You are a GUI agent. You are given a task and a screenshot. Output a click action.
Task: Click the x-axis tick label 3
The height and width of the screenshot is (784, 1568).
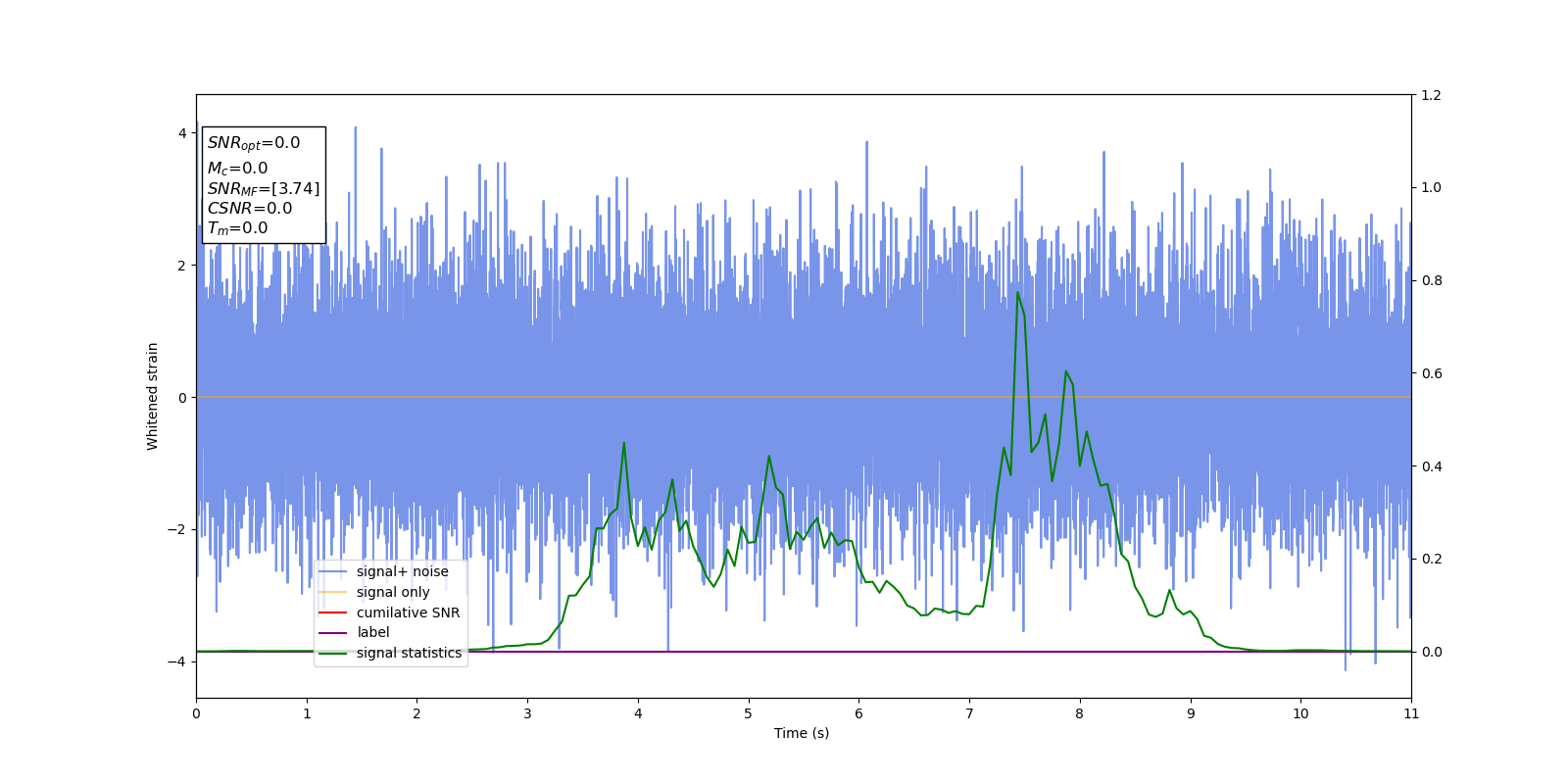[527, 713]
